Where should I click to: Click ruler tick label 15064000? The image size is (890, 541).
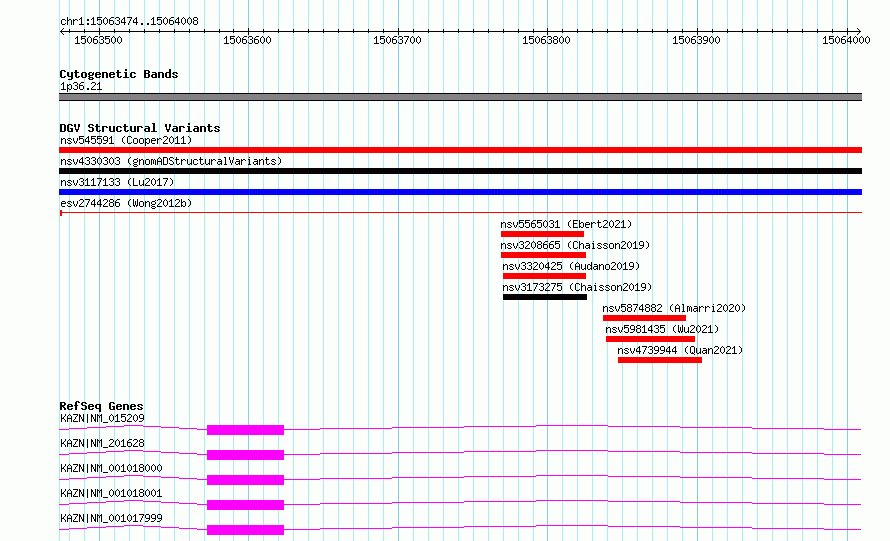point(846,40)
